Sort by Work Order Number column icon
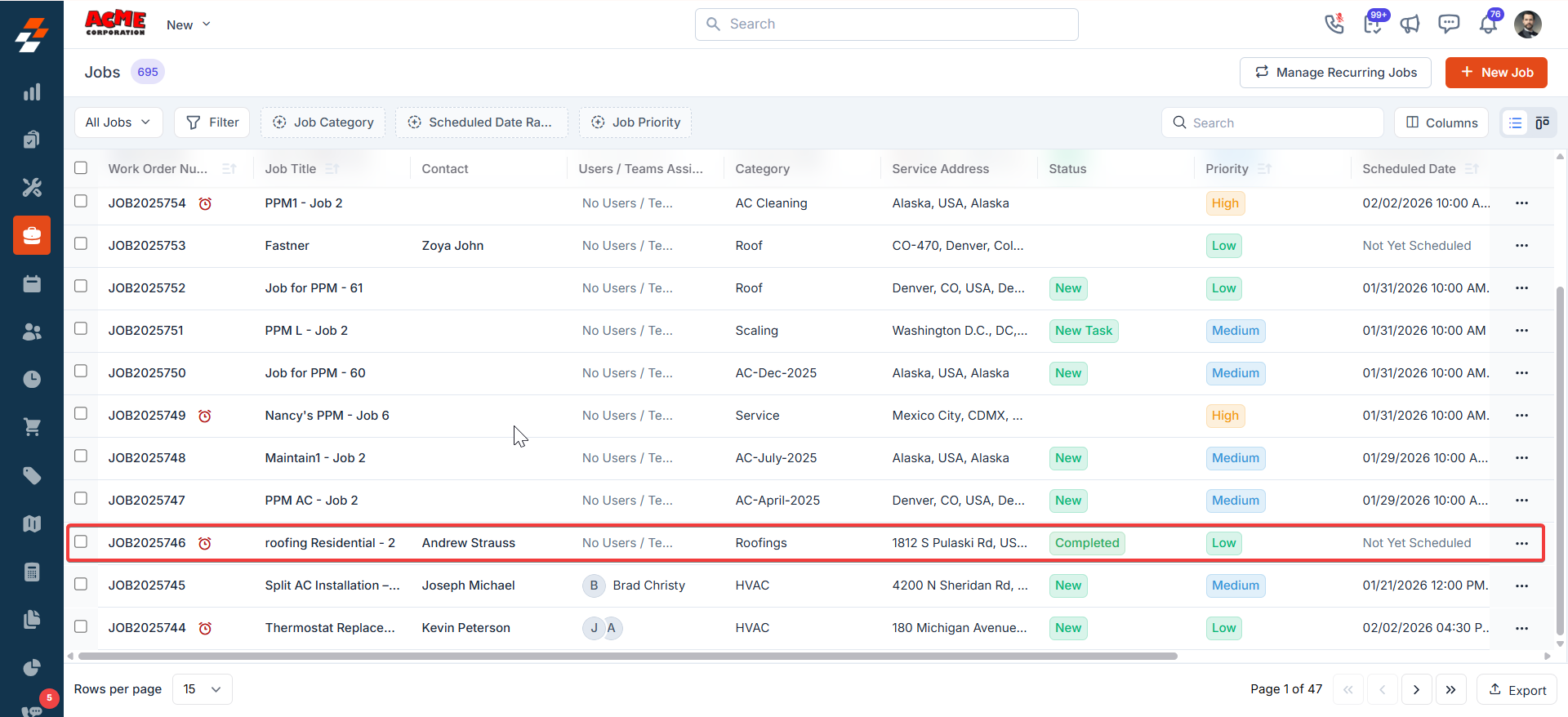Screen dimensions: 1568x717 click(x=229, y=169)
